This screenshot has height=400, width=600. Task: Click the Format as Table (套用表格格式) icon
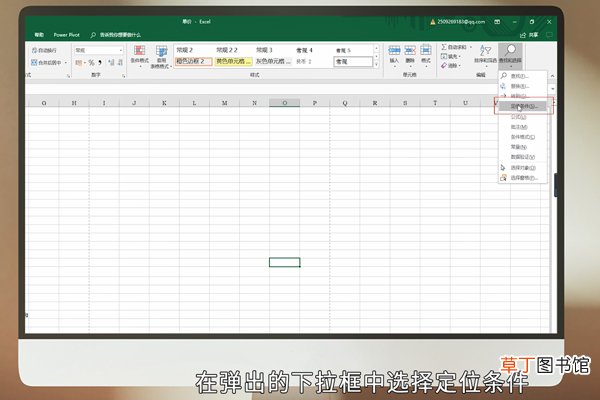point(161,51)
